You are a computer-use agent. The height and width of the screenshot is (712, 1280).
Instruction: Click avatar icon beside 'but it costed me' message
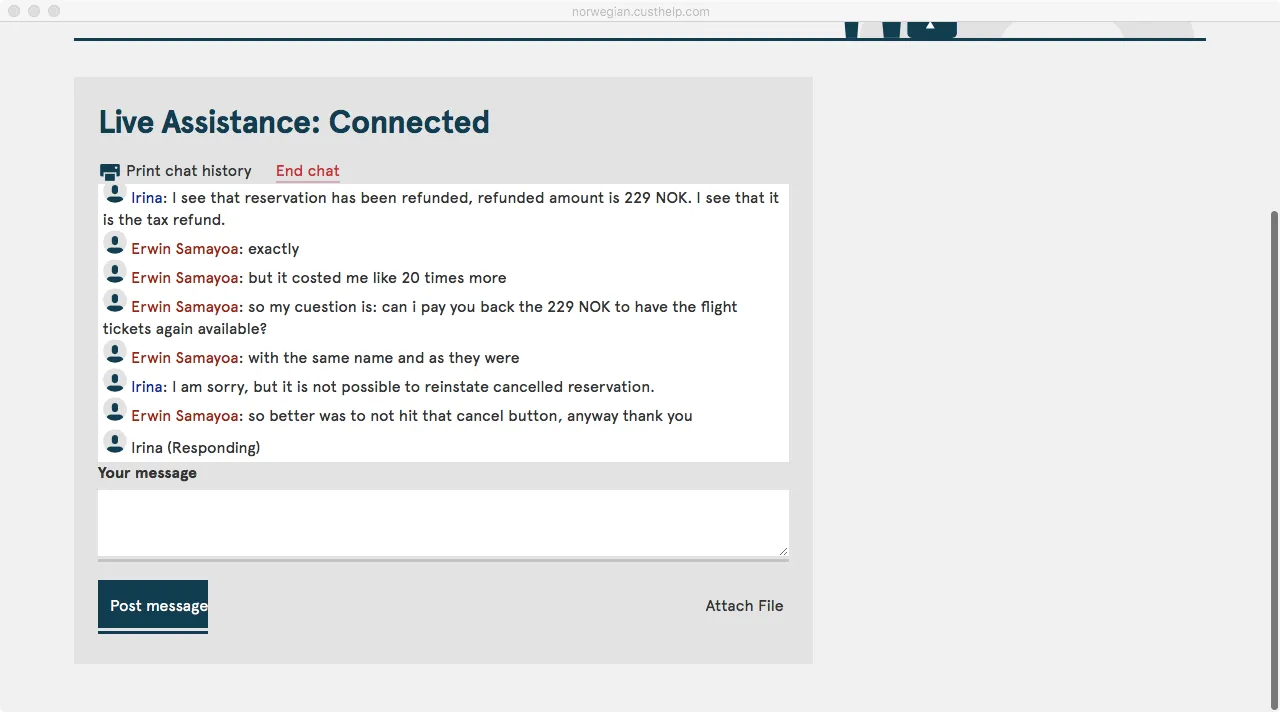pos(115,272)
